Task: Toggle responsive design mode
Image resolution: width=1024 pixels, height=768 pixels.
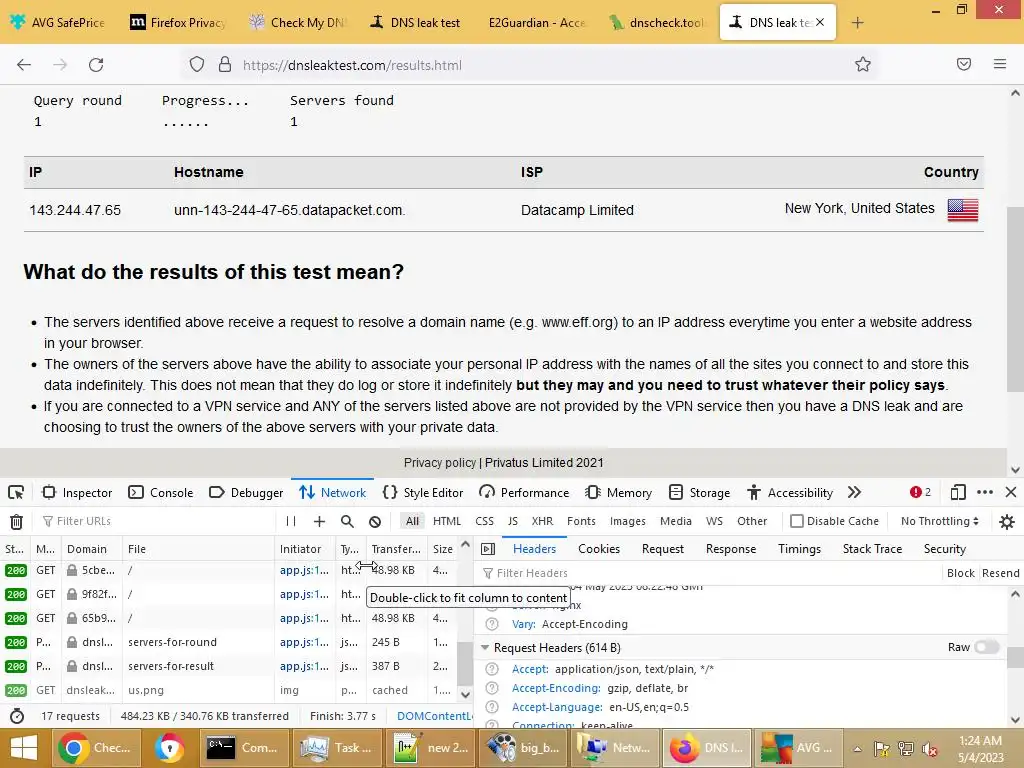Action: [x=958, y=492]
